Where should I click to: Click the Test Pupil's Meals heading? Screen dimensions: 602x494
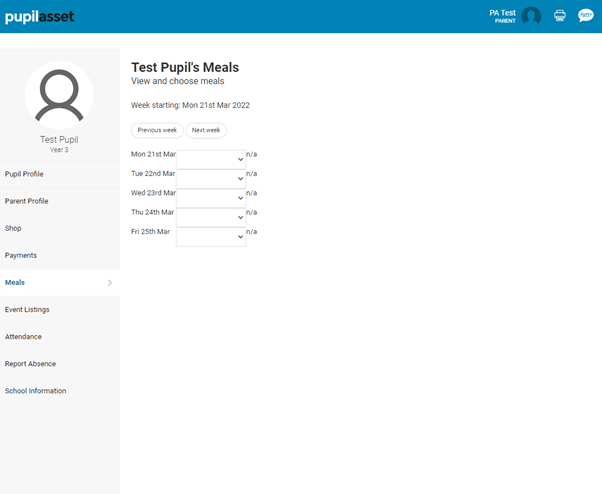185,67
